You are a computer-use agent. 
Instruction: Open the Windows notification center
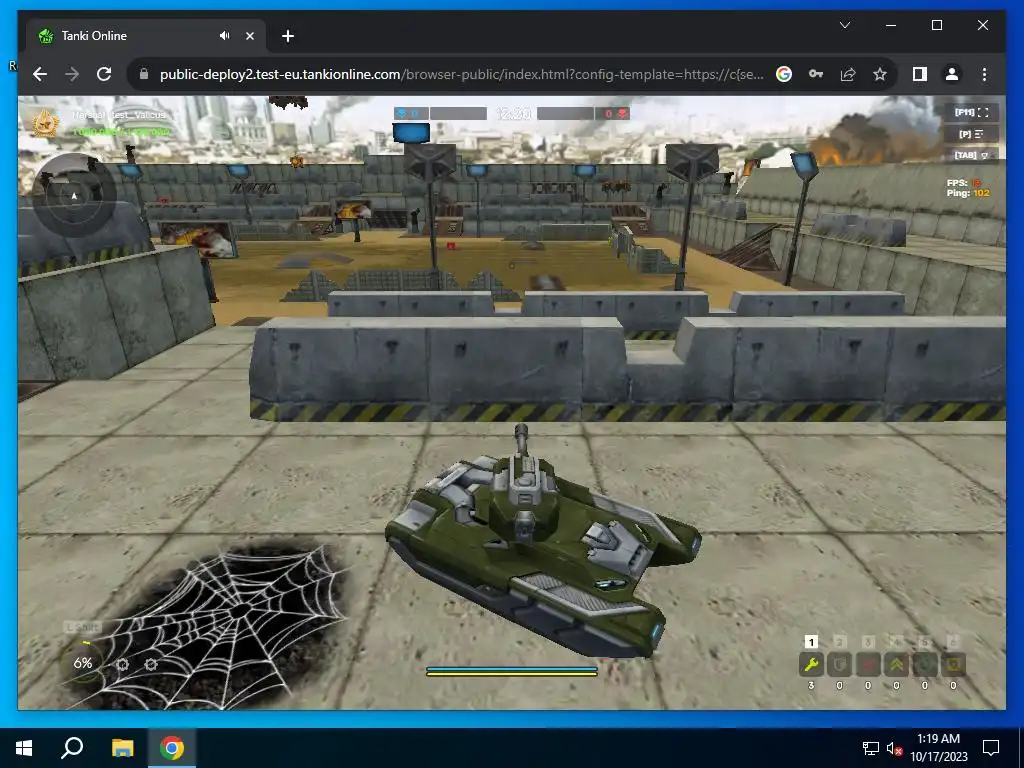[991, 748]
